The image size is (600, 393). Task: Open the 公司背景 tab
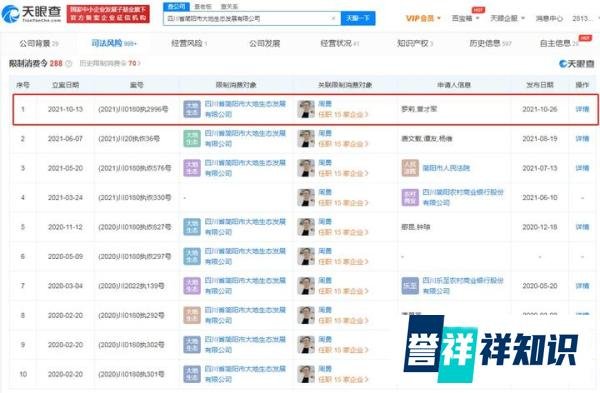click(x=39, y=44)
